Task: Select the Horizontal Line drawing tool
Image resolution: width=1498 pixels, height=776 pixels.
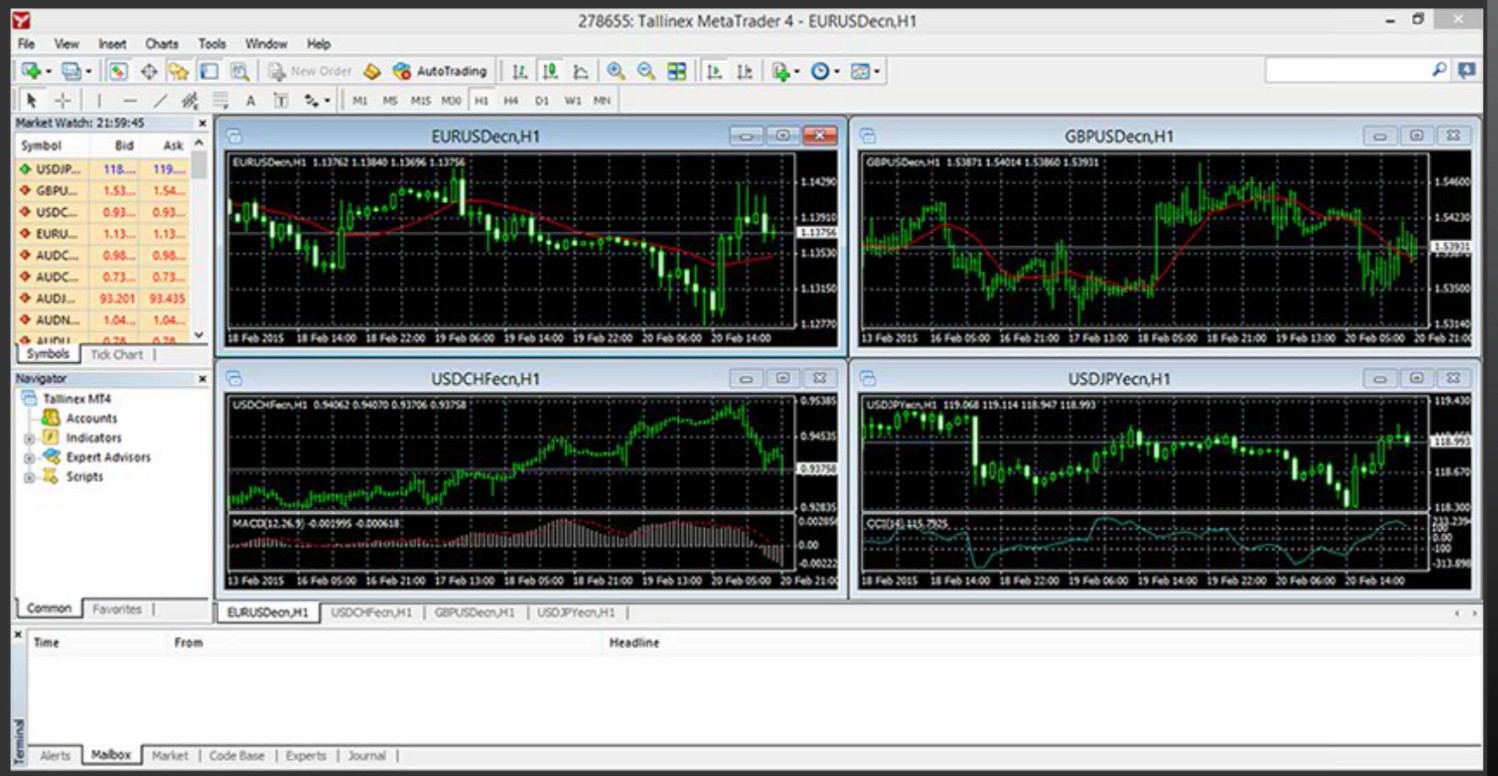Action: point(130,100)
